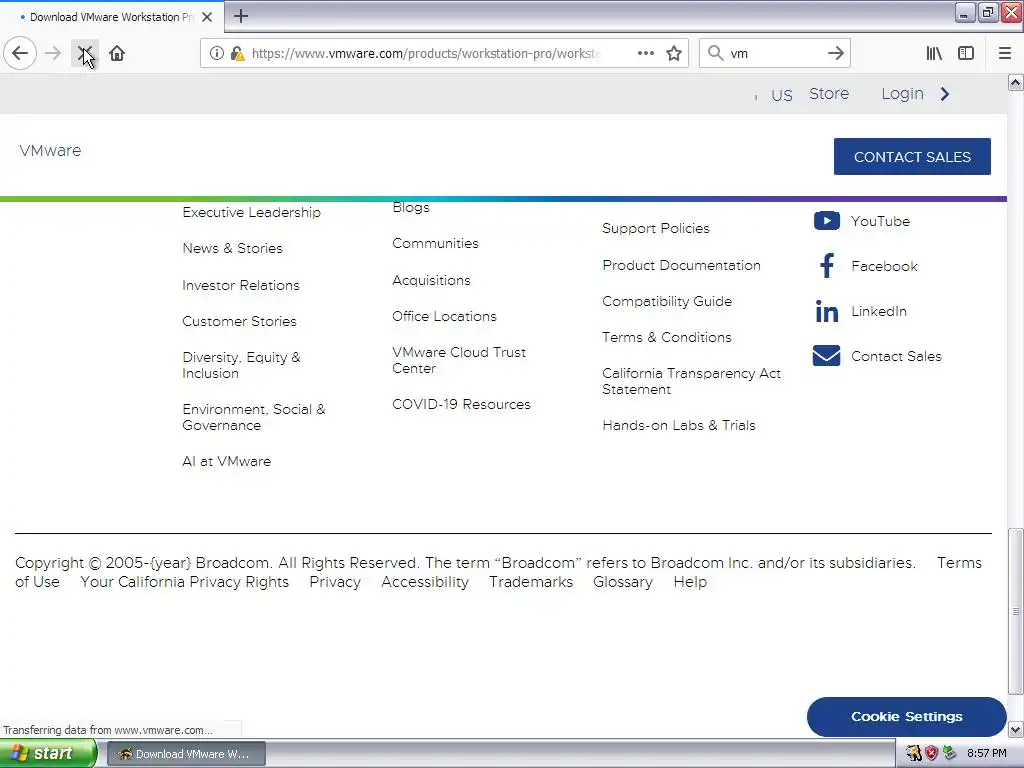Open News & Stories link
The width and height of the screenshot is (1024, 768).
point(232,248)
